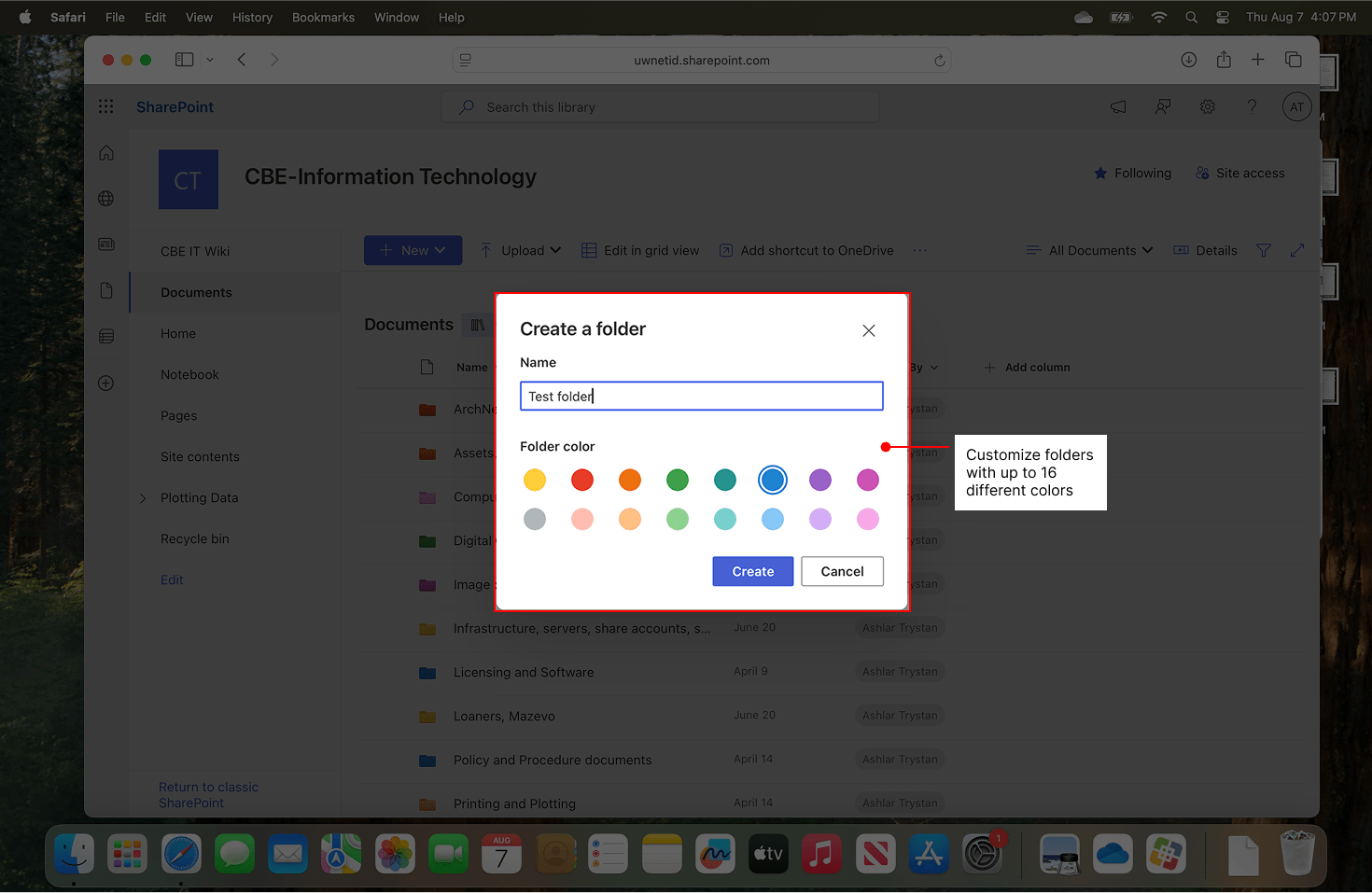Viewport: 1372px width, 893px height.
Task: Pick the light pink folder color swatch
Action: click(x=581, y=519)
